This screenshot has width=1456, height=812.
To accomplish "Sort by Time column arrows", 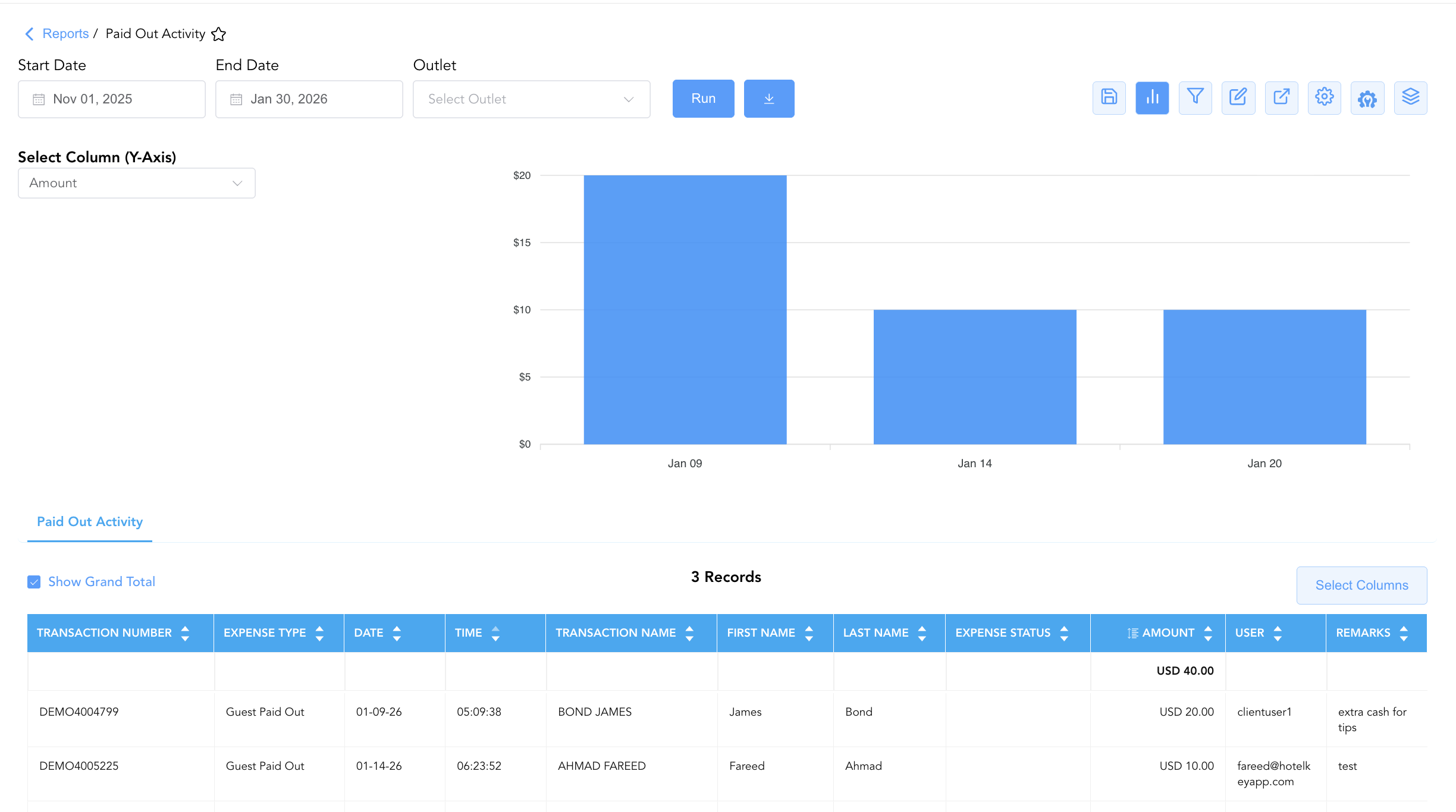I will (x=495, y=633).
